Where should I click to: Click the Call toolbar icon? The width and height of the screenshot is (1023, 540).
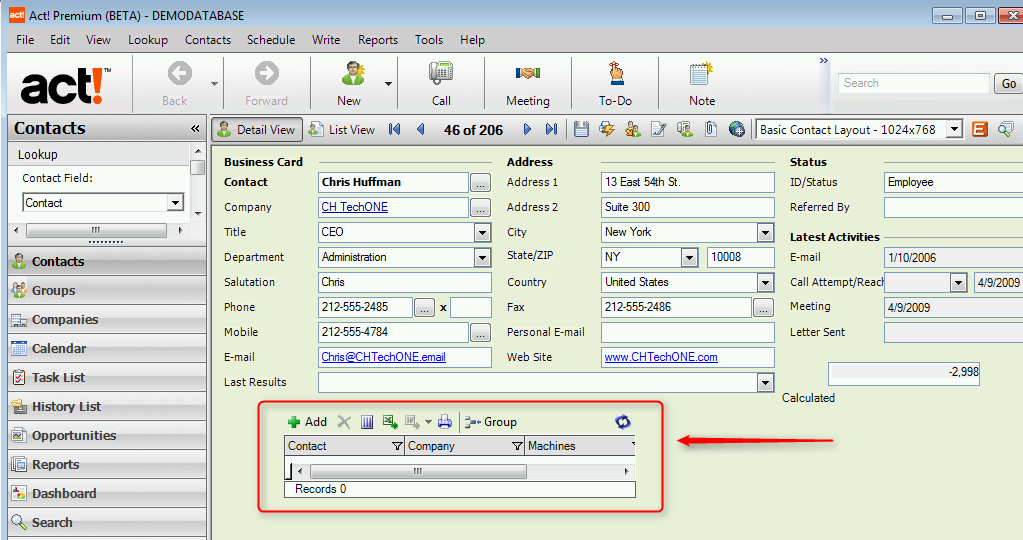(x=441, y=83)
